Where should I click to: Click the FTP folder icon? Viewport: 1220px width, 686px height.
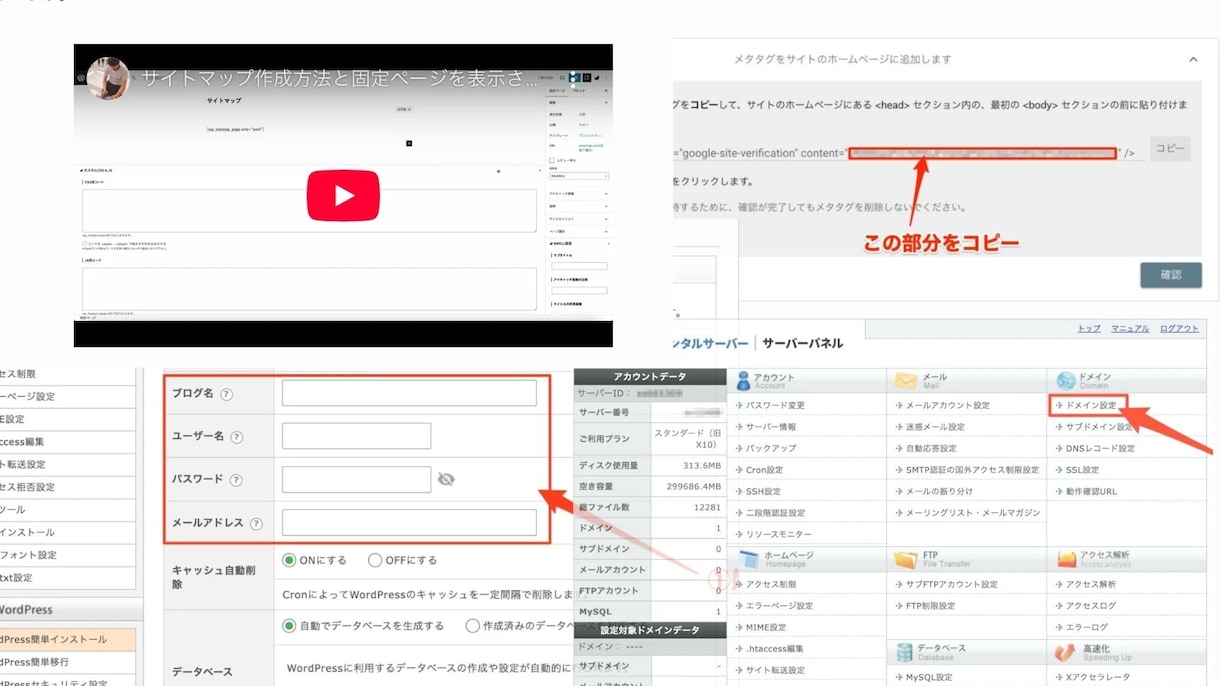[x=906, y=560]
